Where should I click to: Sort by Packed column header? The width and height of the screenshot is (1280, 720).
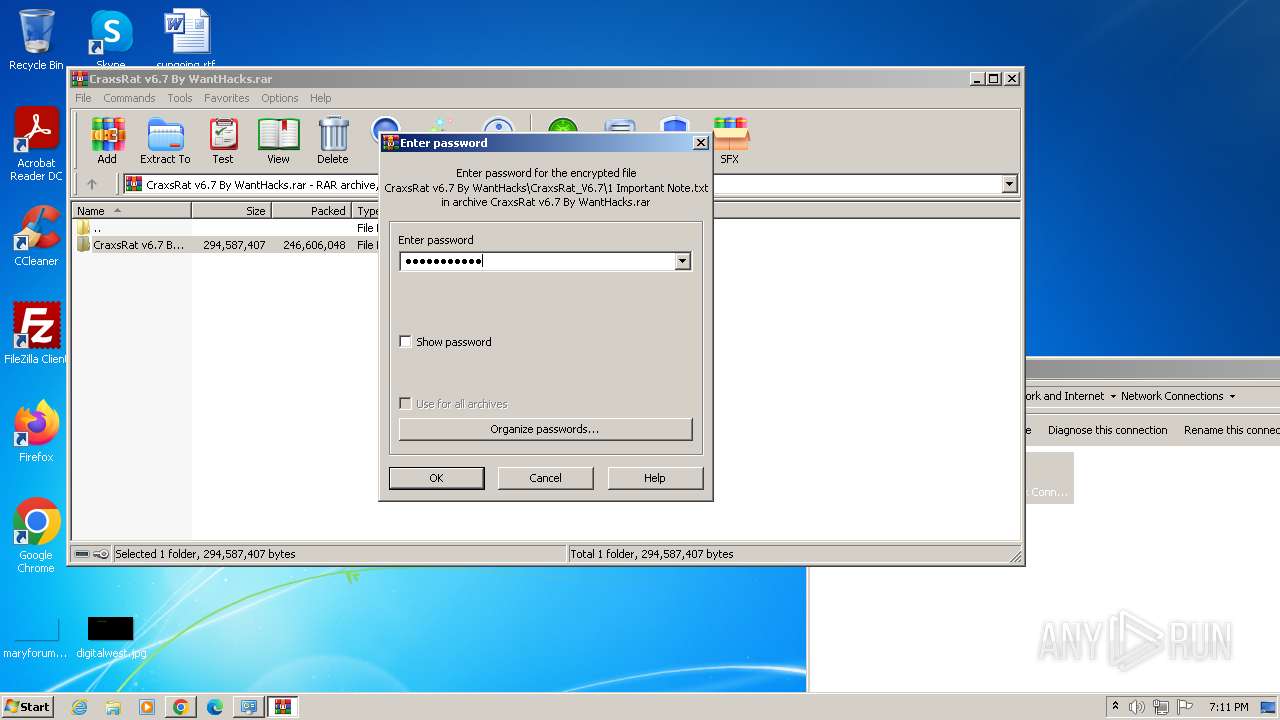point(311,211)
